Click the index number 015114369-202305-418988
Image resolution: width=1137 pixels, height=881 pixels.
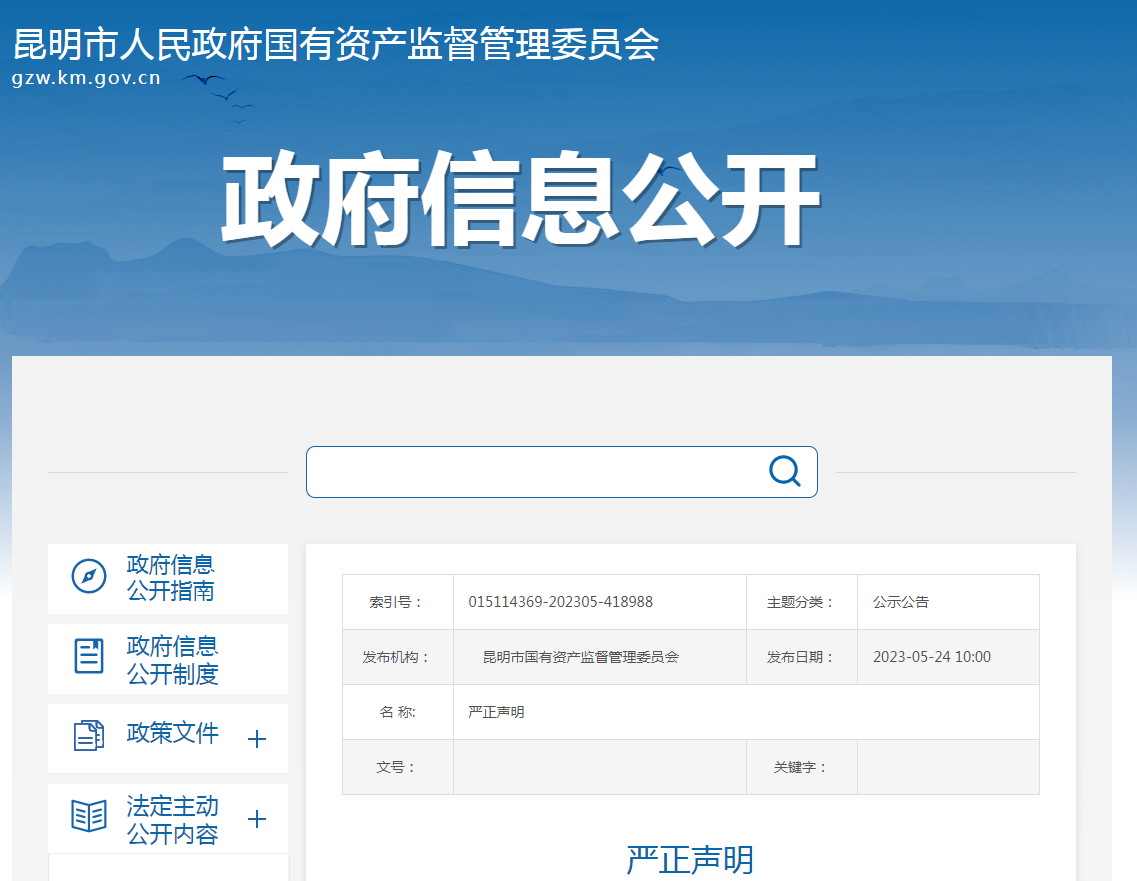(x=560, y=602)
